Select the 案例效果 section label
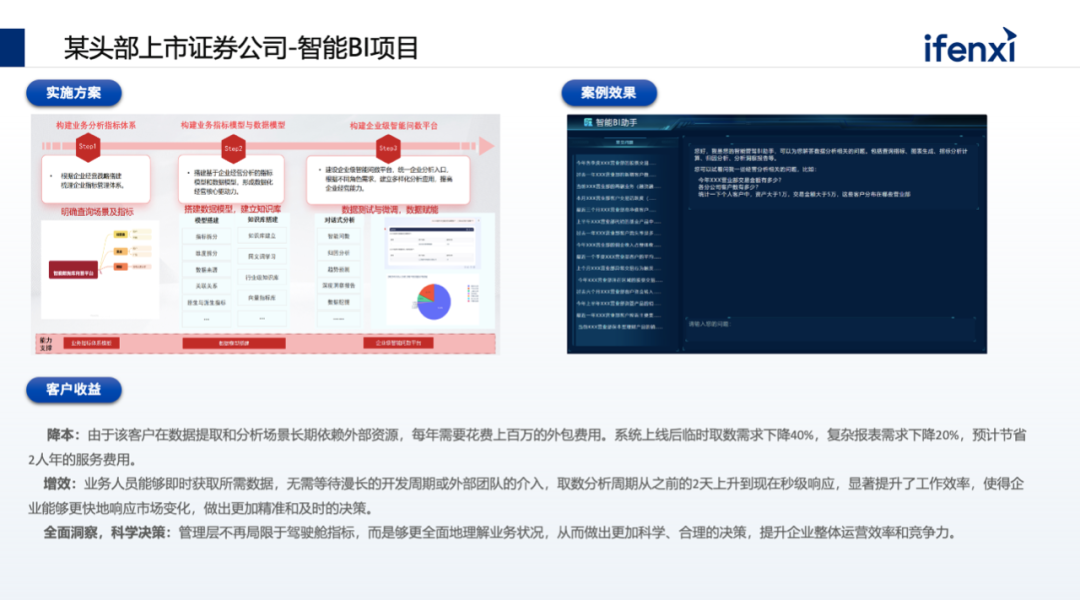Viewport: 1080px width, 600px height. click(609, 93)
